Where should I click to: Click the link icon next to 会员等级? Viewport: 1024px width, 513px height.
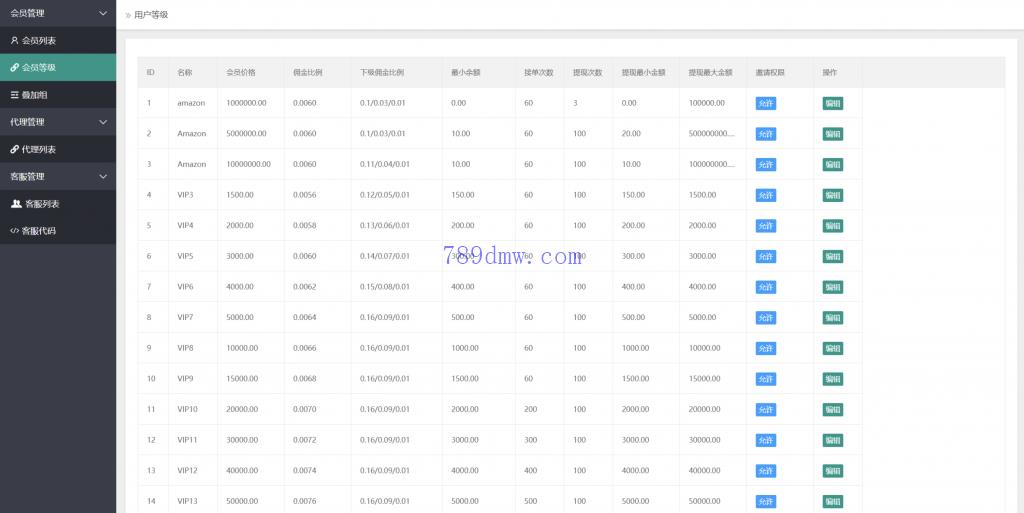point(14,67)
